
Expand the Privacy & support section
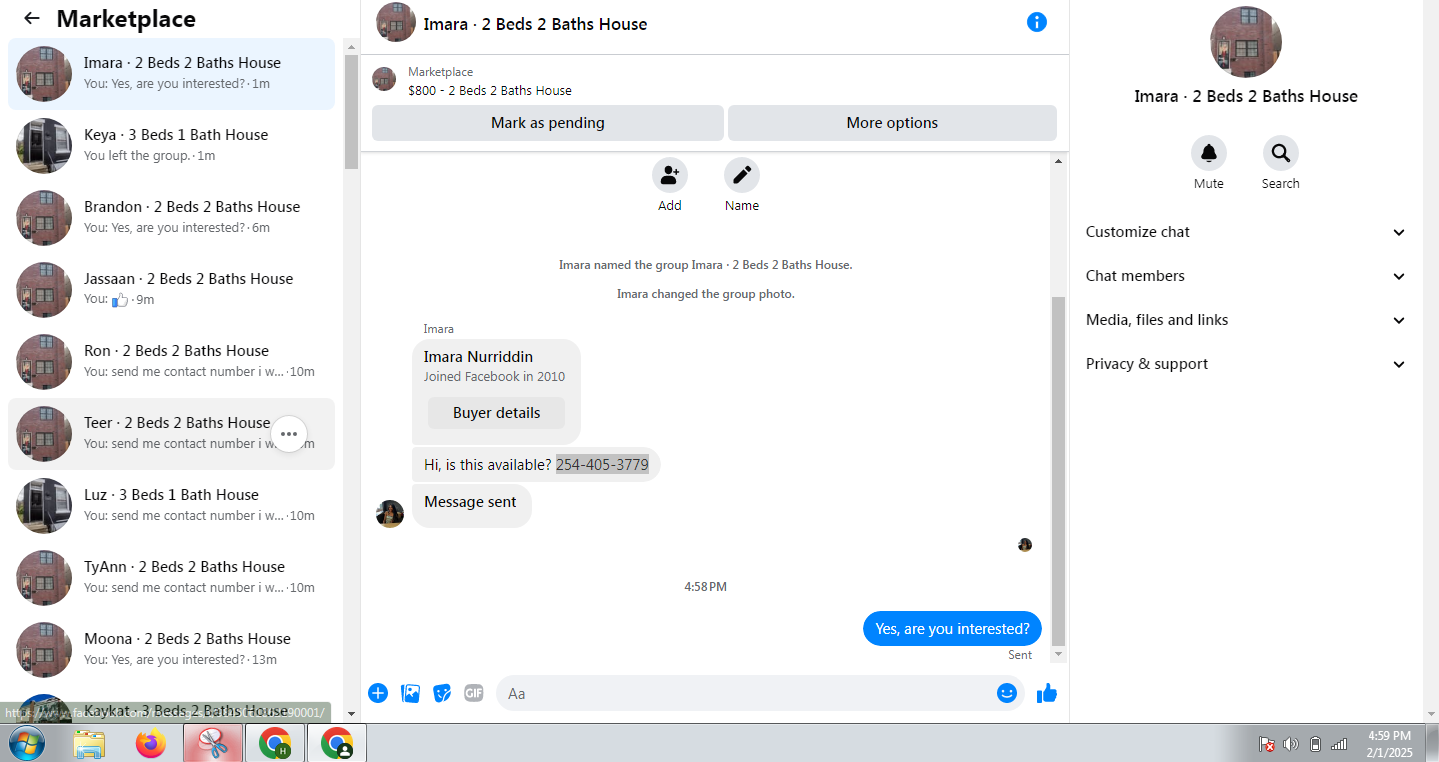[x=1246, y=364]
